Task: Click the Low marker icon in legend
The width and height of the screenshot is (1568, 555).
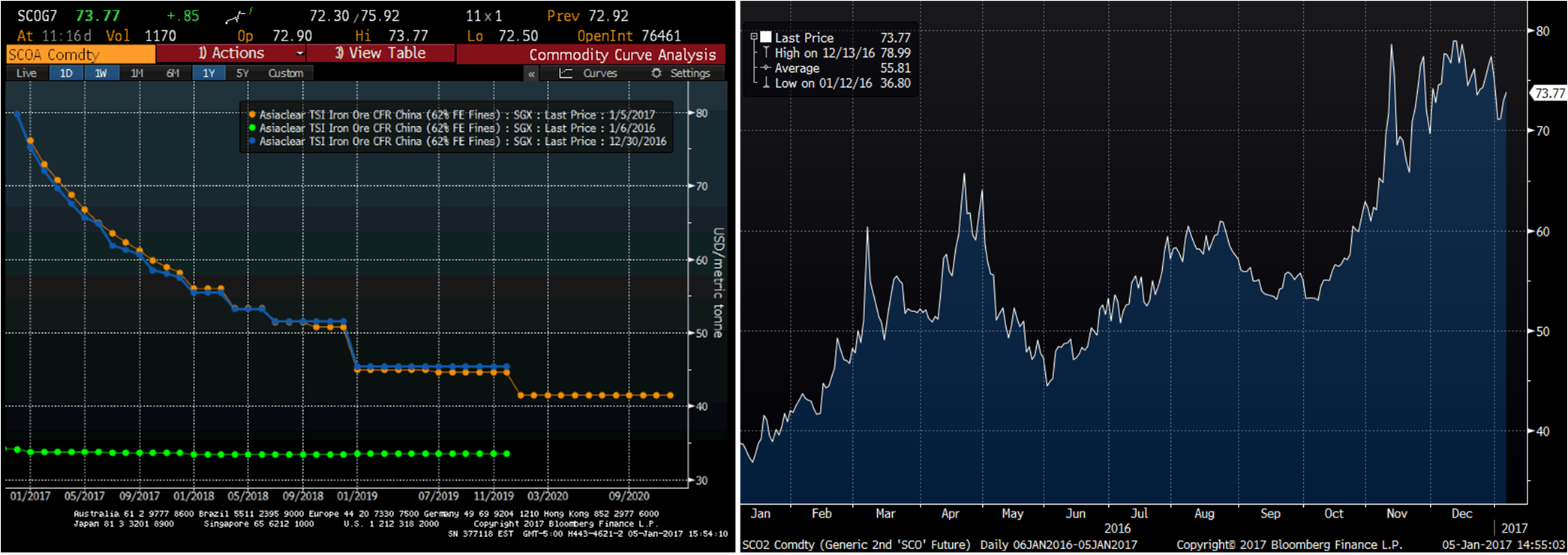Action: 765,83
